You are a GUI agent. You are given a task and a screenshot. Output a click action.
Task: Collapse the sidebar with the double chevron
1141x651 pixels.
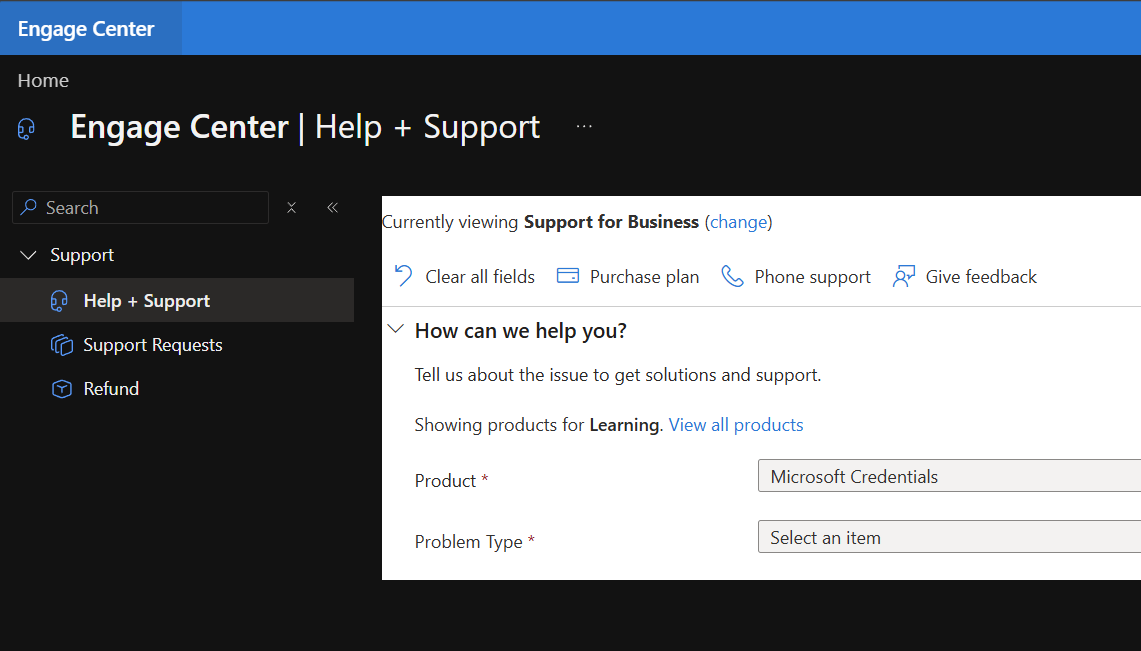(x=333, y=208)
